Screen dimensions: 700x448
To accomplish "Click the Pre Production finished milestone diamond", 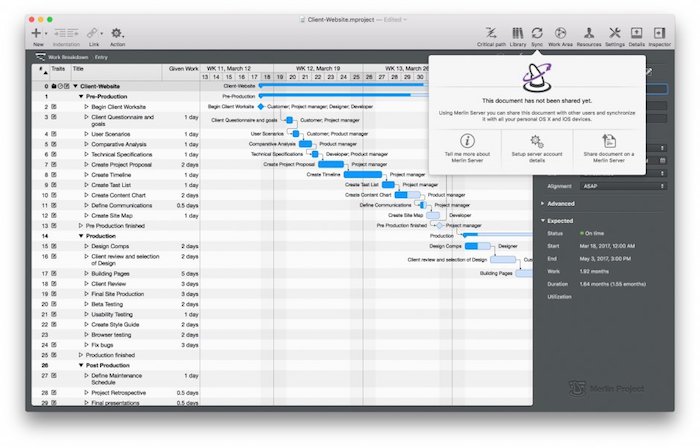I will click(x=439, y=225).
